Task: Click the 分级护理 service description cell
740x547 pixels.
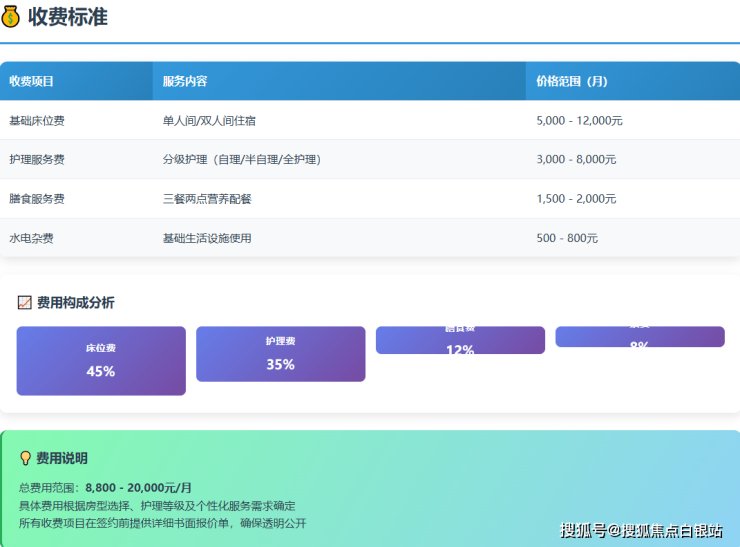Action: (241, 159)
